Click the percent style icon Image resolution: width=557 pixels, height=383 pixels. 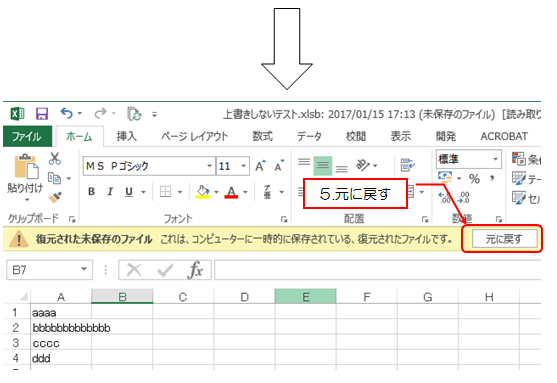(474, 178)
